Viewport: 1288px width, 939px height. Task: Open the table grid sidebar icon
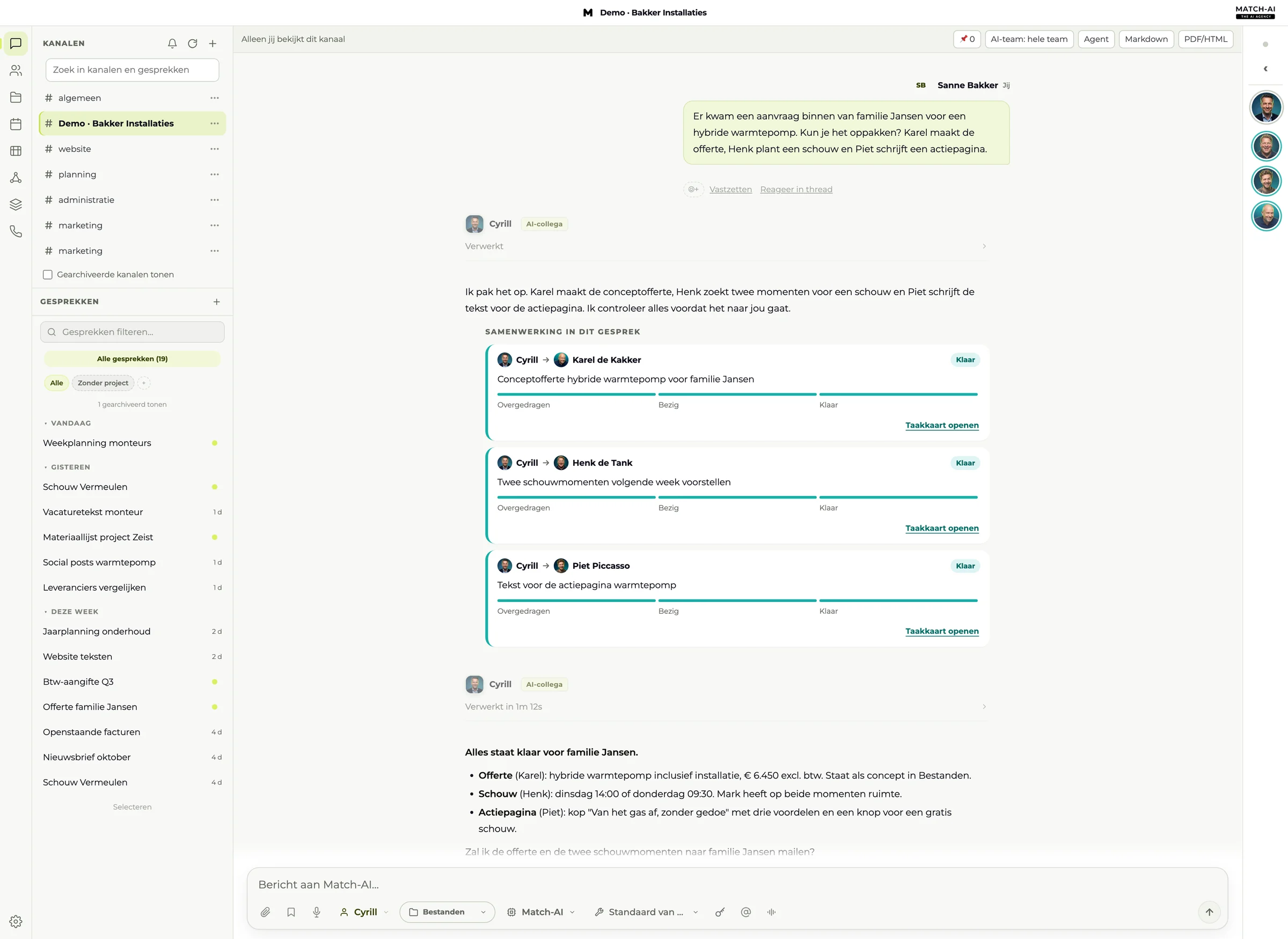(x=16, y=151)
